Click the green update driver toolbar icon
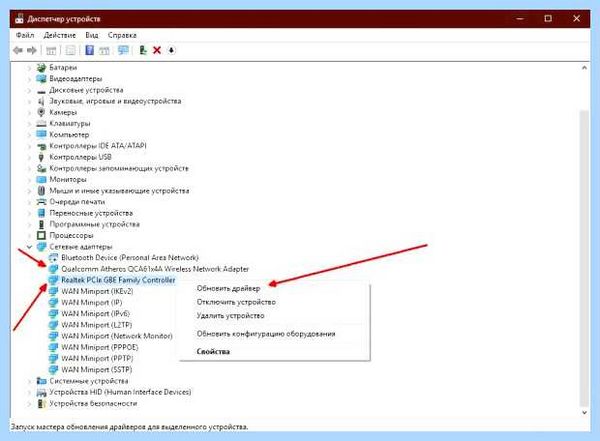Viewport: 600px width, 441px height. (x=143, y=50)
